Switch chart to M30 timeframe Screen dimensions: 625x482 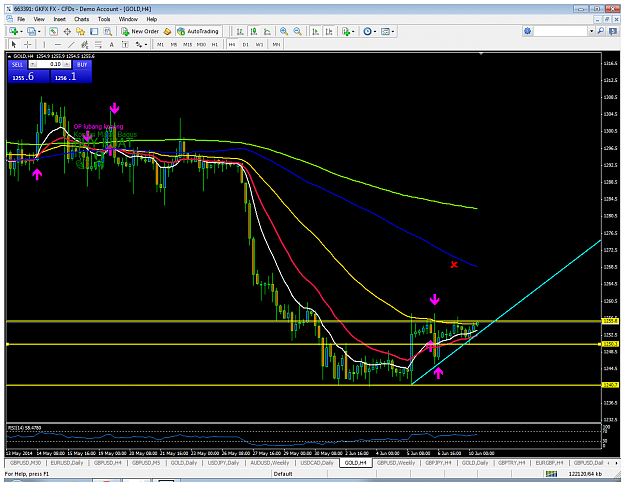pos(201,45)
